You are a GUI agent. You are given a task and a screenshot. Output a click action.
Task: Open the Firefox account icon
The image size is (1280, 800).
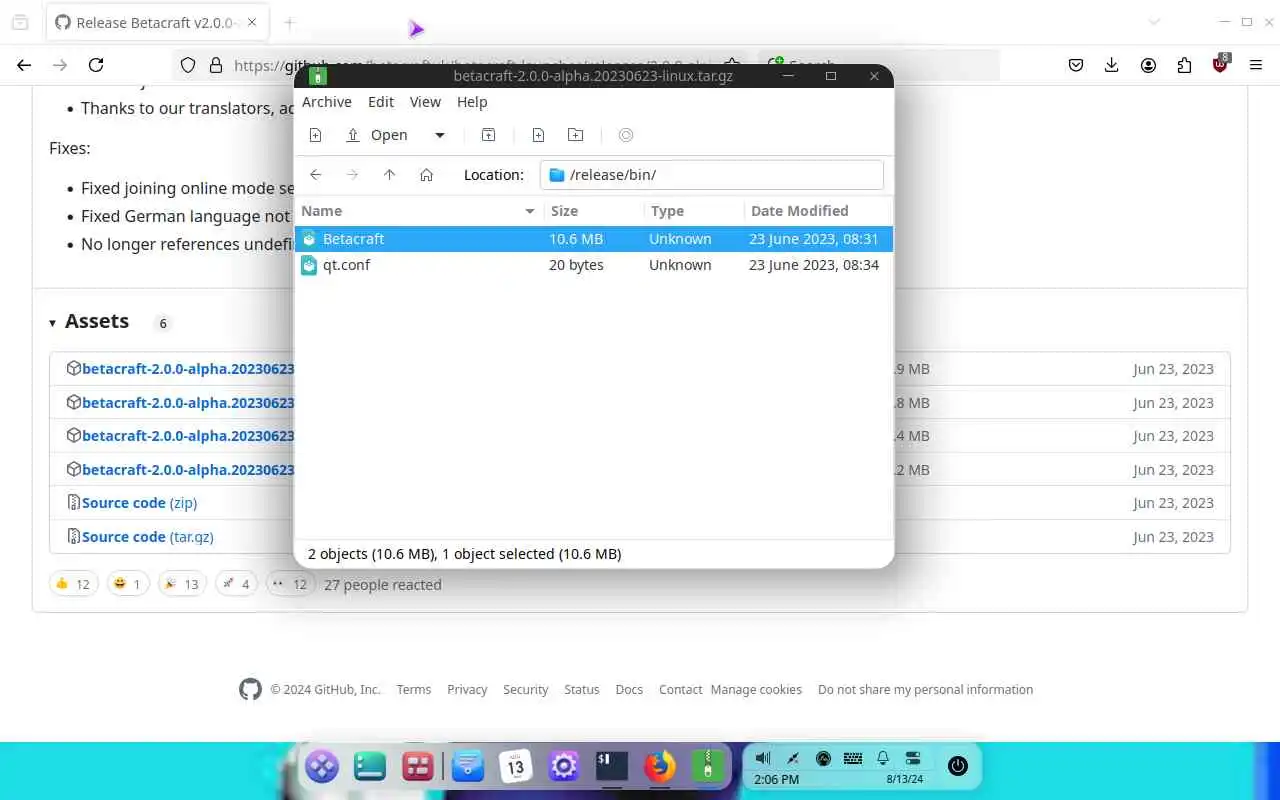1148,65
